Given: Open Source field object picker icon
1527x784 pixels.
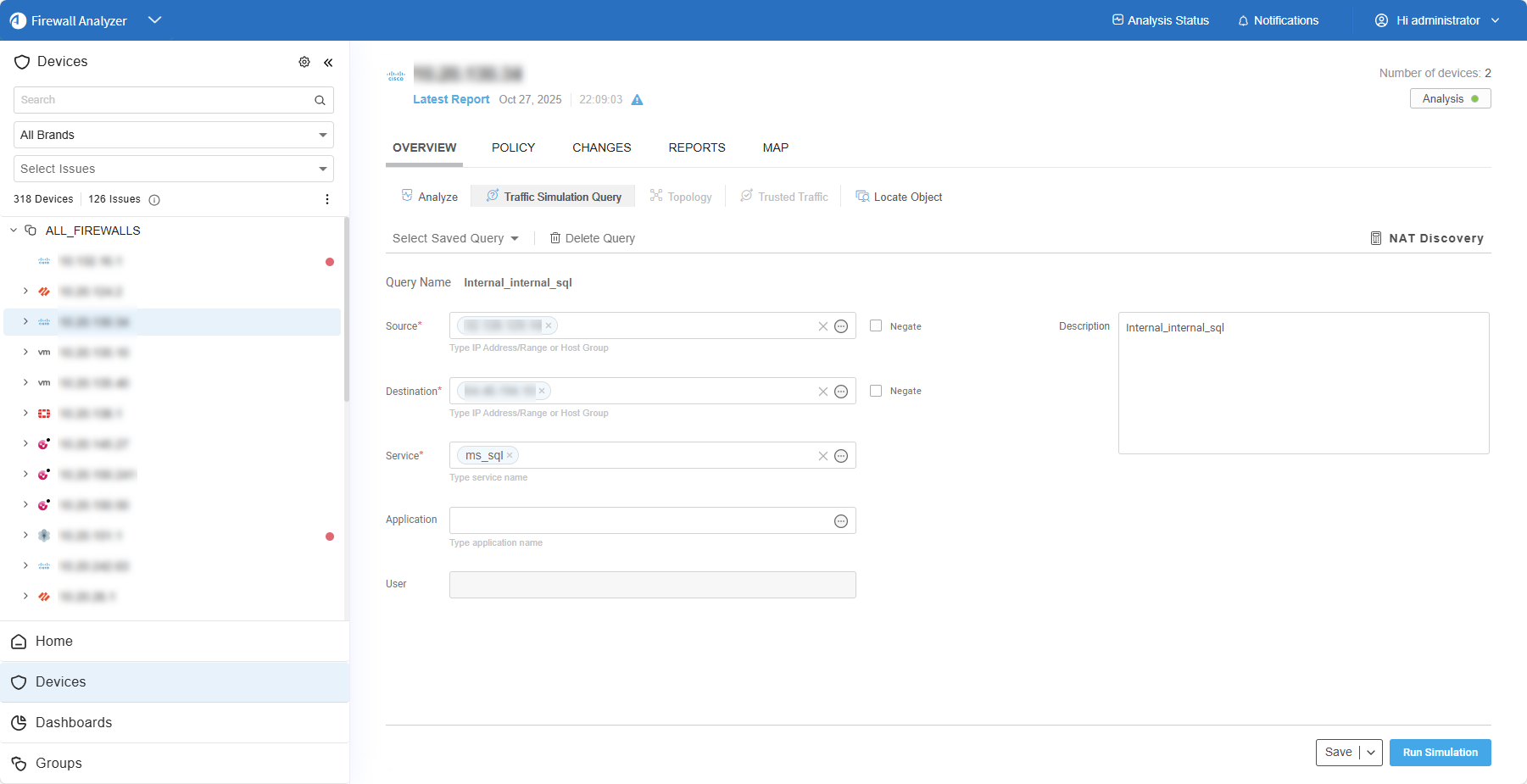Looking at the screenshot, I should pyautogui.click(x=841, y=326).
